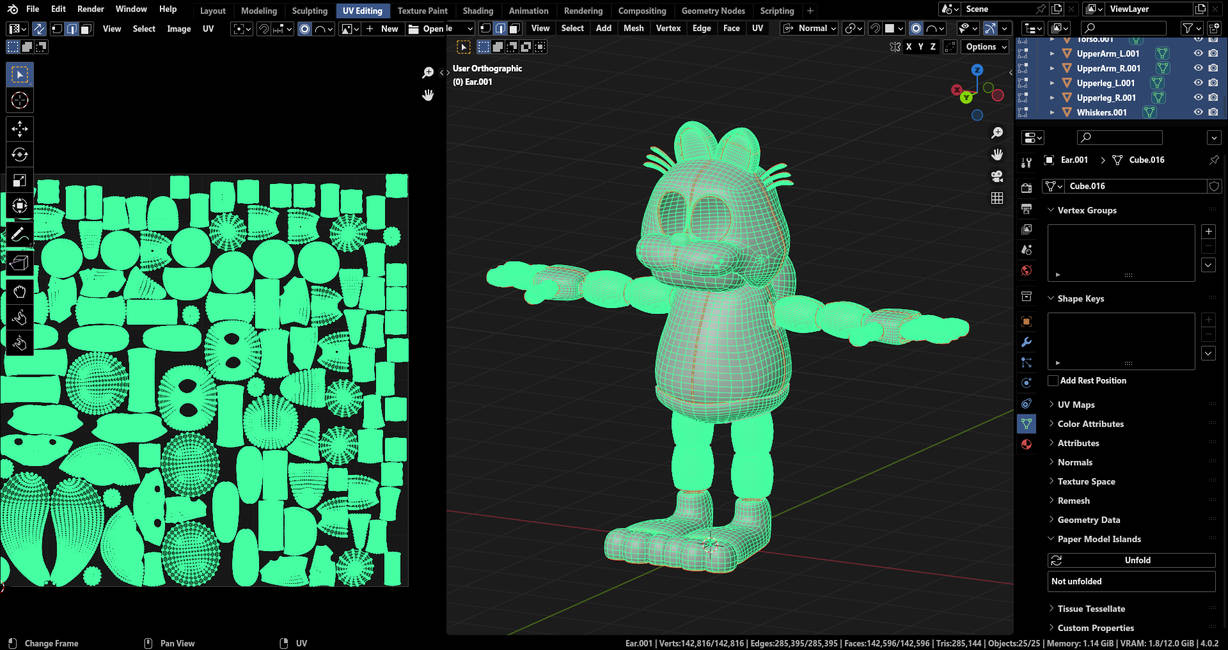Switch orthographic/perspective with the grid icon
This screenshot has width=1228, height=650.
click(x=997, y=198)
